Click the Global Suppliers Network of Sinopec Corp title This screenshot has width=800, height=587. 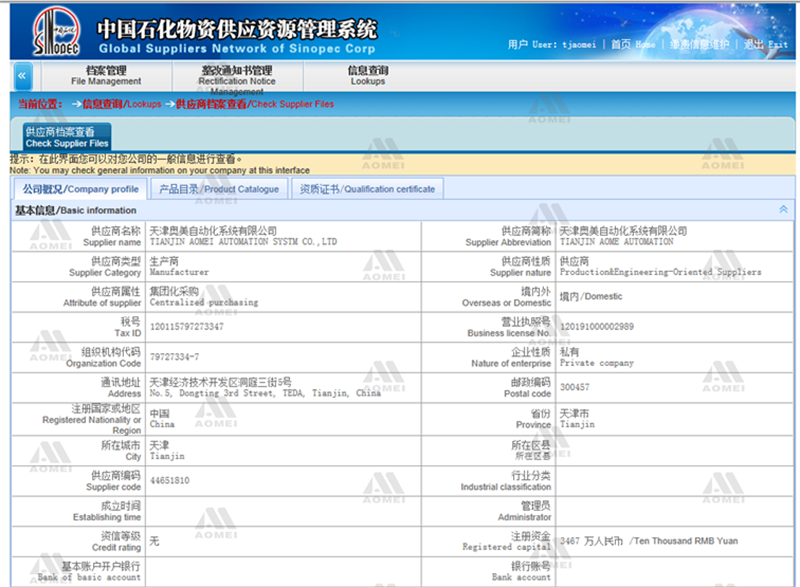(x=237, y=48)
